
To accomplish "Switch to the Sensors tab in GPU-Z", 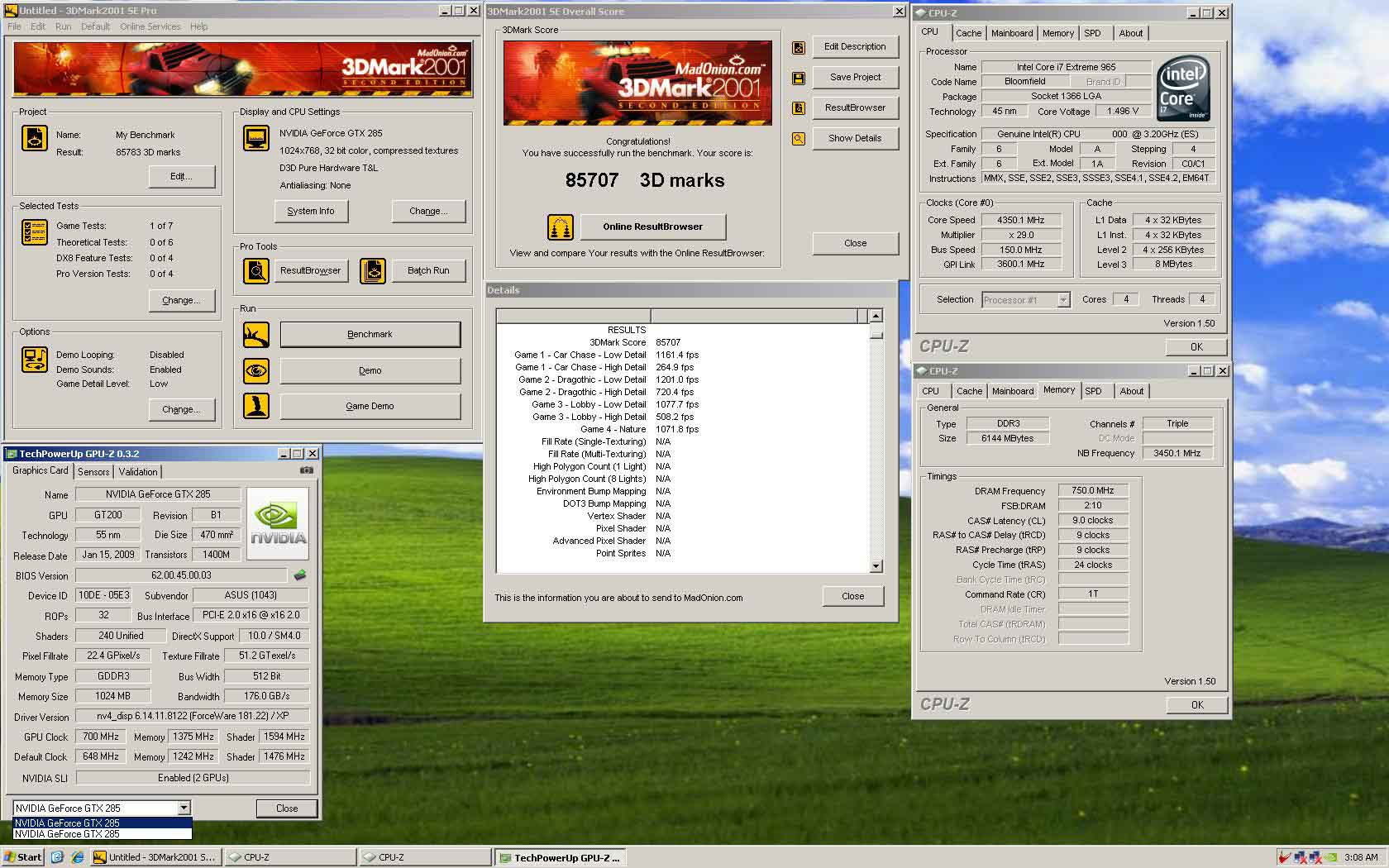I will (x=93, y=472).
